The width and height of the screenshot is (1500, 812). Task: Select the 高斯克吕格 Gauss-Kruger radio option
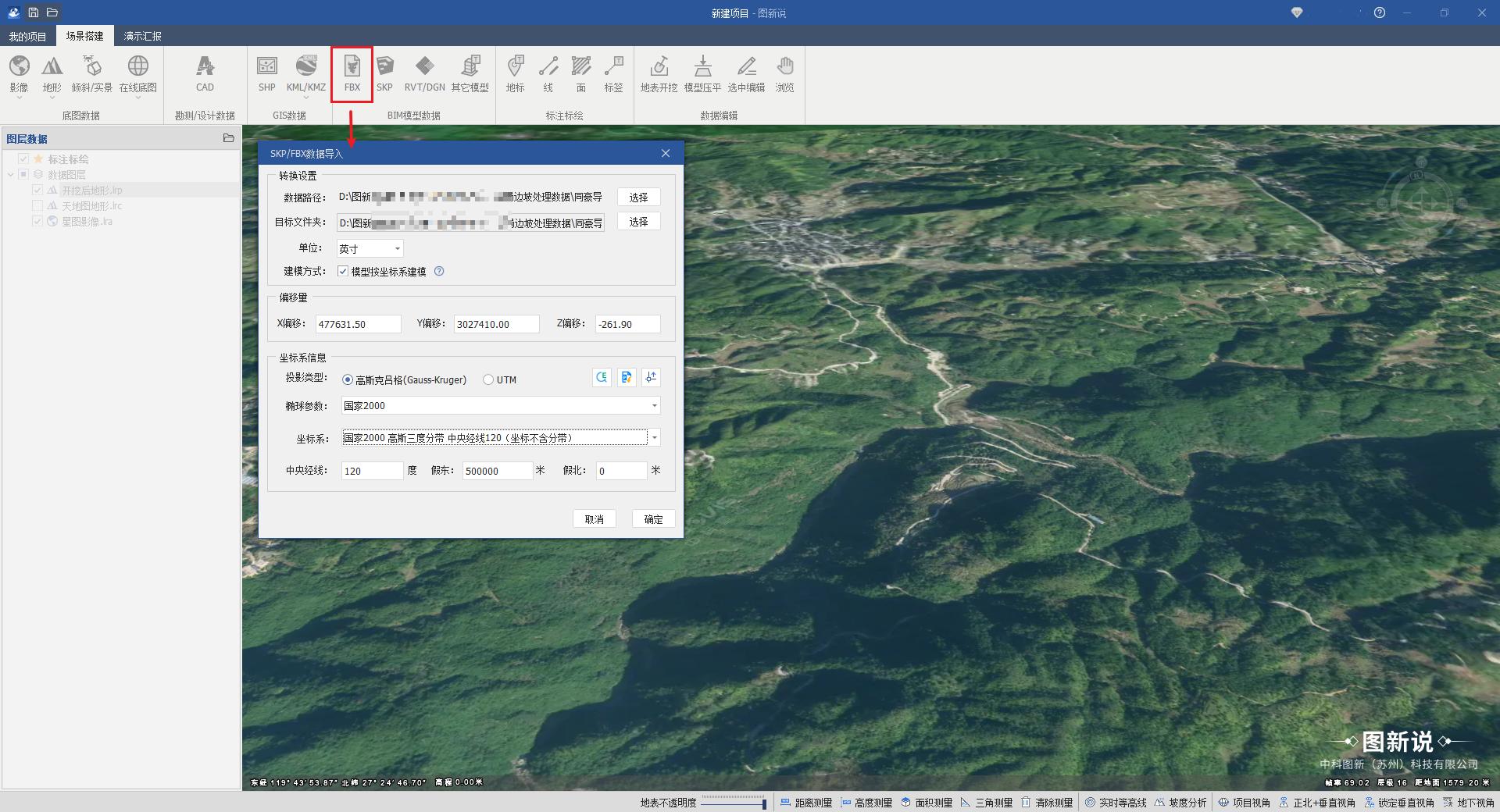pos(348,380)
